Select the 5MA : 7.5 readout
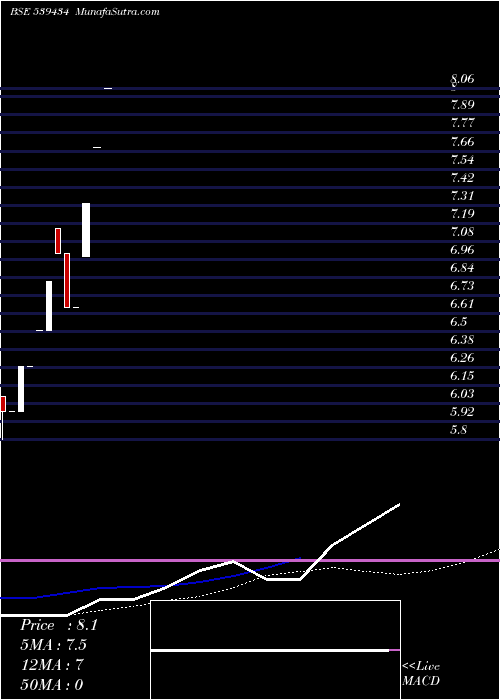500x700 pixels. (x=53, y=645)
